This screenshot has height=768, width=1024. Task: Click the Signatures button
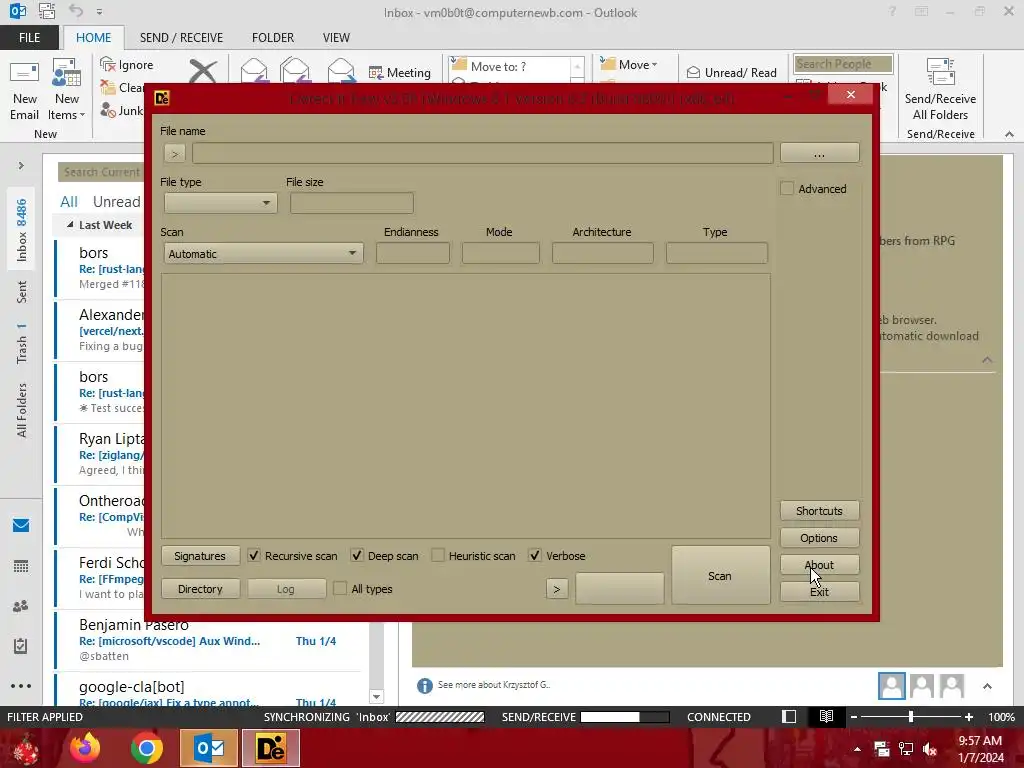pyautogui.click(x=200, y=556)
